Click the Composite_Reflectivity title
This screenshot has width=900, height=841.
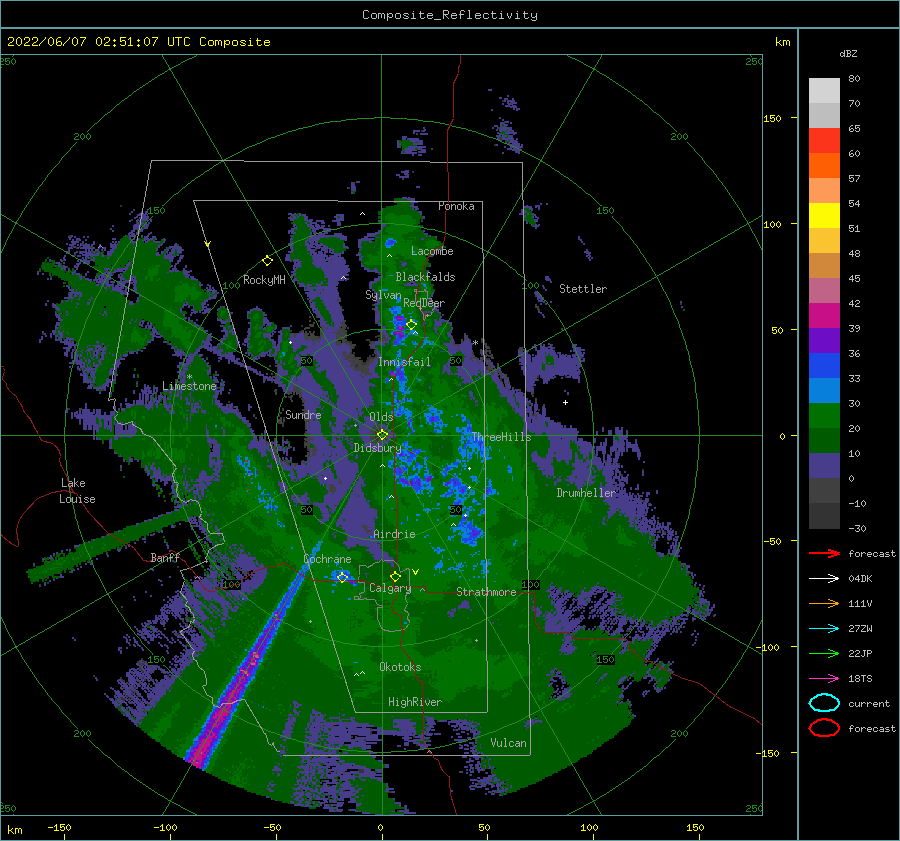(449, 15)
